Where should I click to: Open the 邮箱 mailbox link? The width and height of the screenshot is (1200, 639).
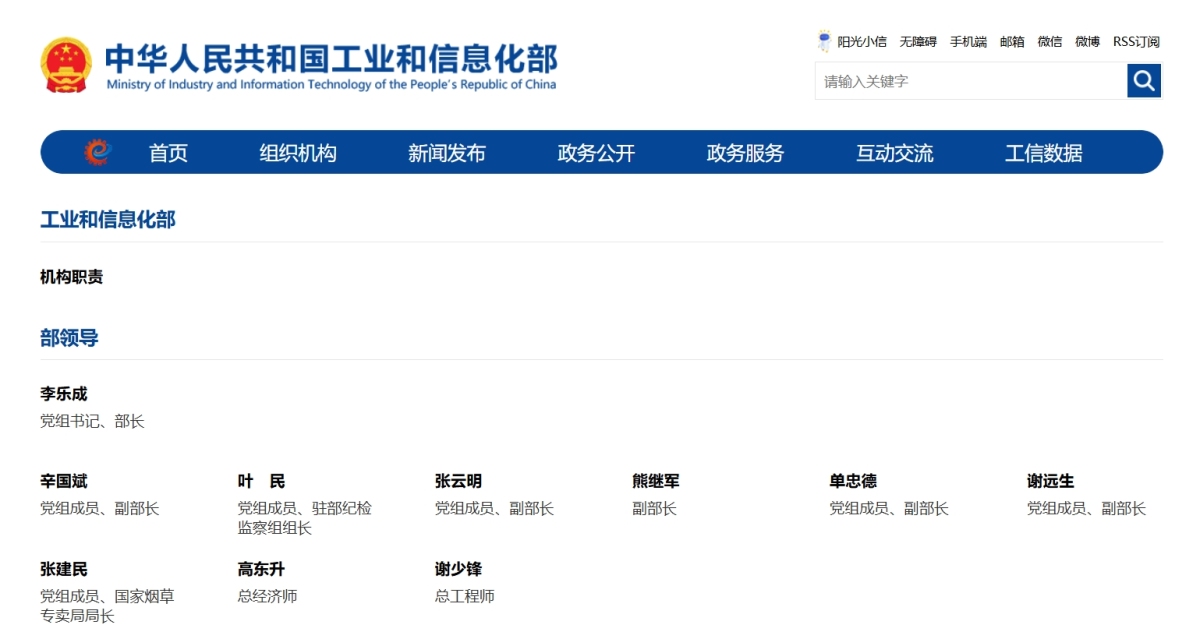coord(1012,42)
